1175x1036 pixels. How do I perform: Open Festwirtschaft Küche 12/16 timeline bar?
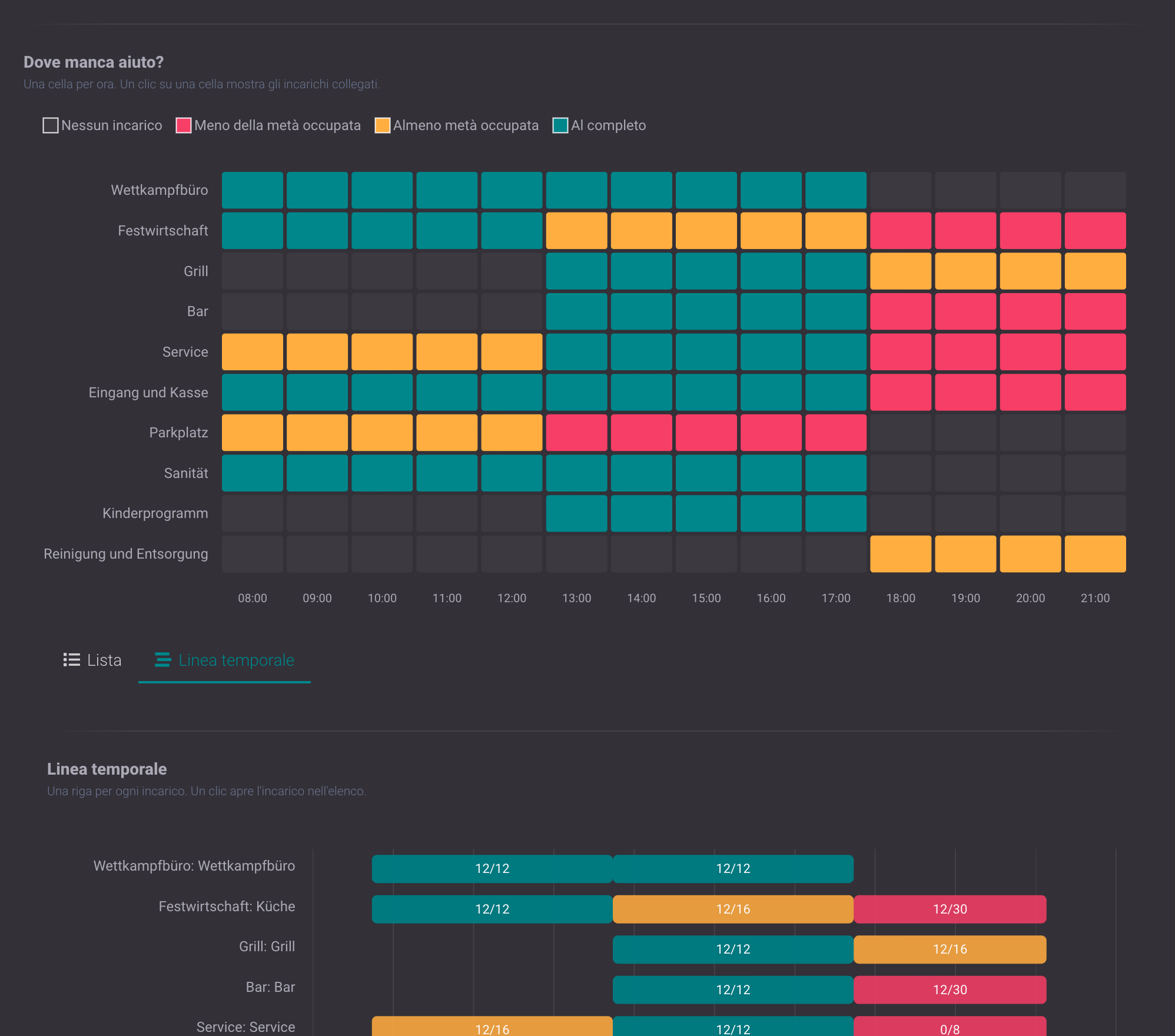coord(733,909)
